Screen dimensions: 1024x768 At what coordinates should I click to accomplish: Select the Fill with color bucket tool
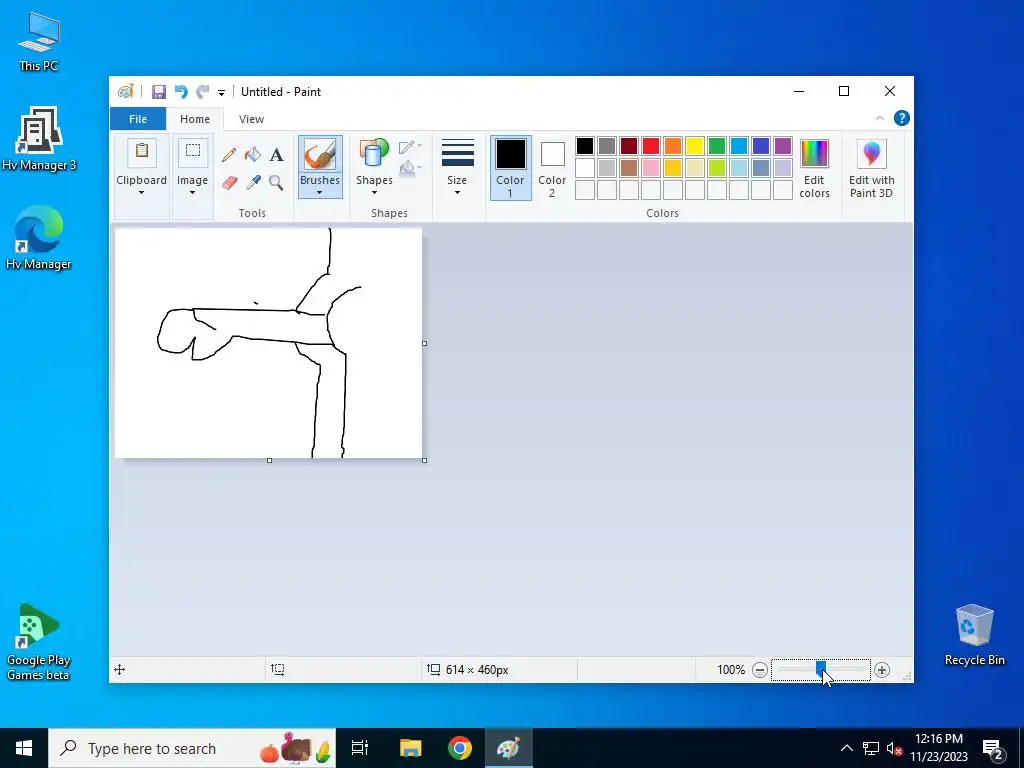point(253,155)
